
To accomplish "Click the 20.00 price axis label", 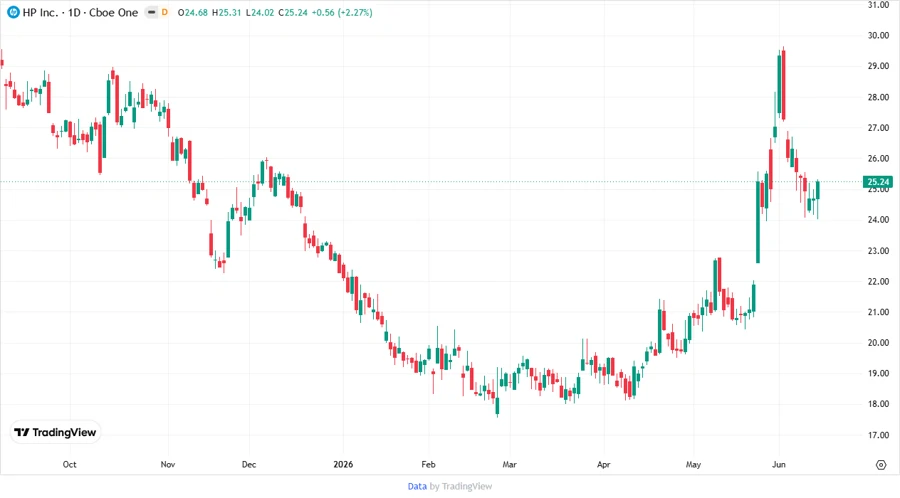I will [x=878, y=343].
